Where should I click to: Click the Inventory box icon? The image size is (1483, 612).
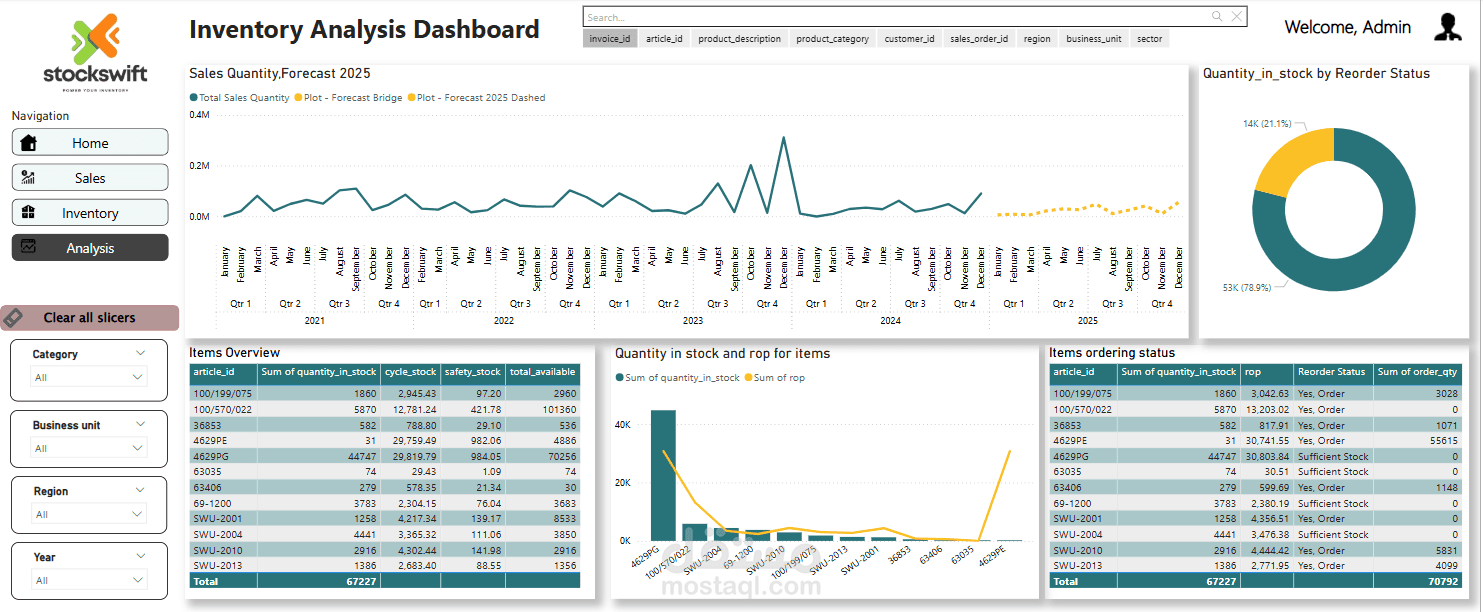coord(28,212)
